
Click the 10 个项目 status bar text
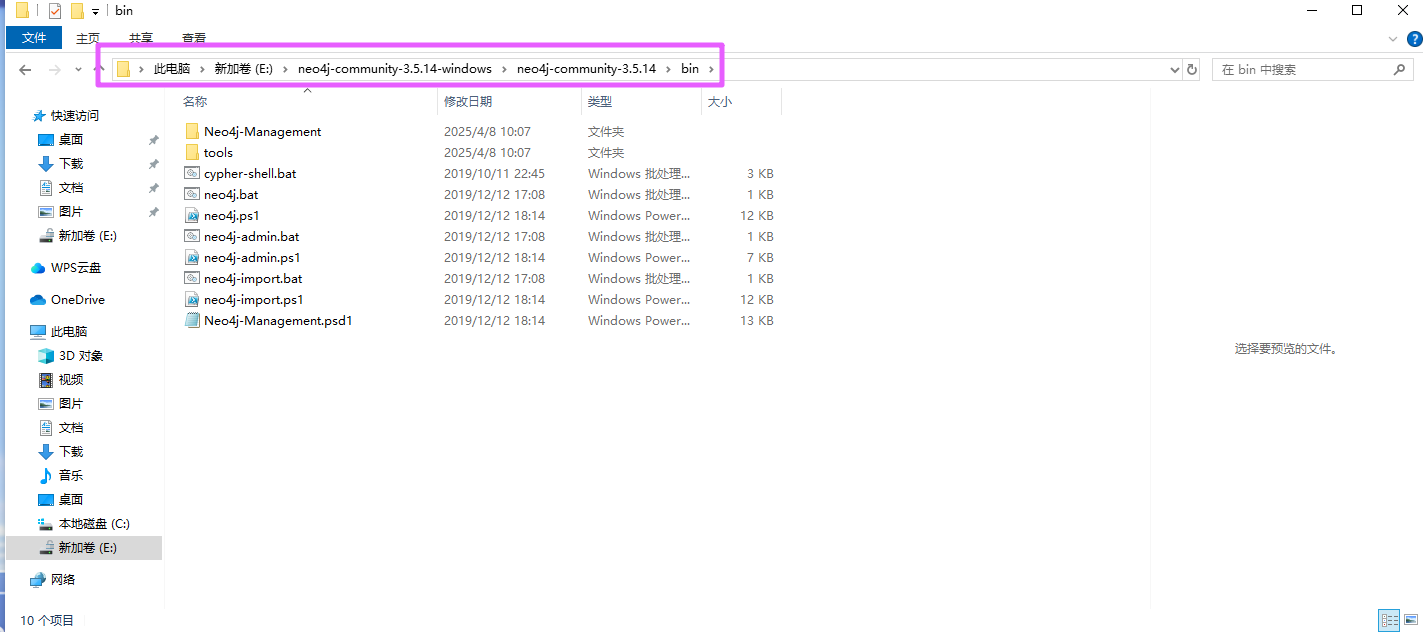[x=47, y=621]
